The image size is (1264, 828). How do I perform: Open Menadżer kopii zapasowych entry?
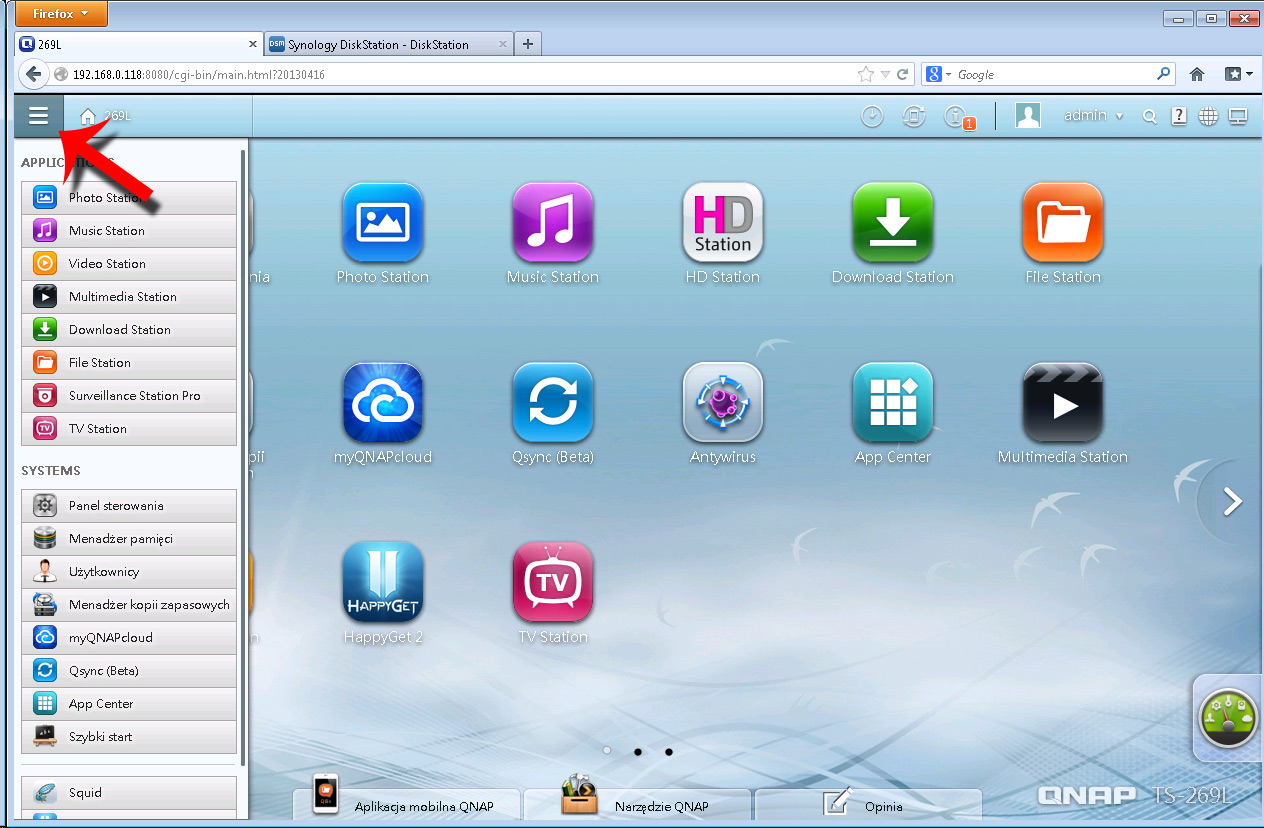click(129, 605)
